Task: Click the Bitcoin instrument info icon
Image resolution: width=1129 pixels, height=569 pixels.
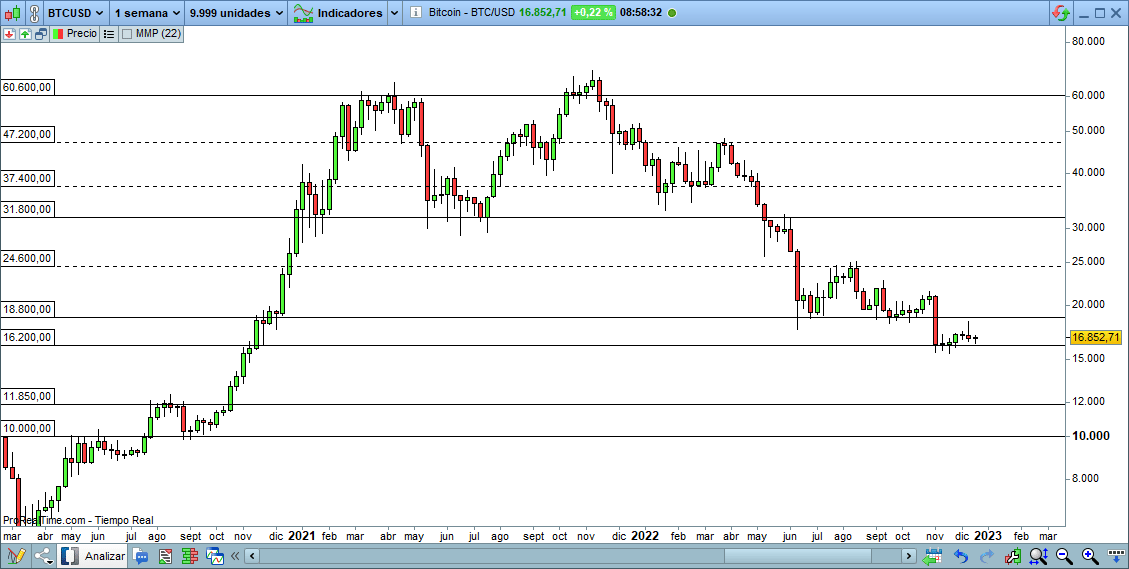Action: [x=413, y=13]
